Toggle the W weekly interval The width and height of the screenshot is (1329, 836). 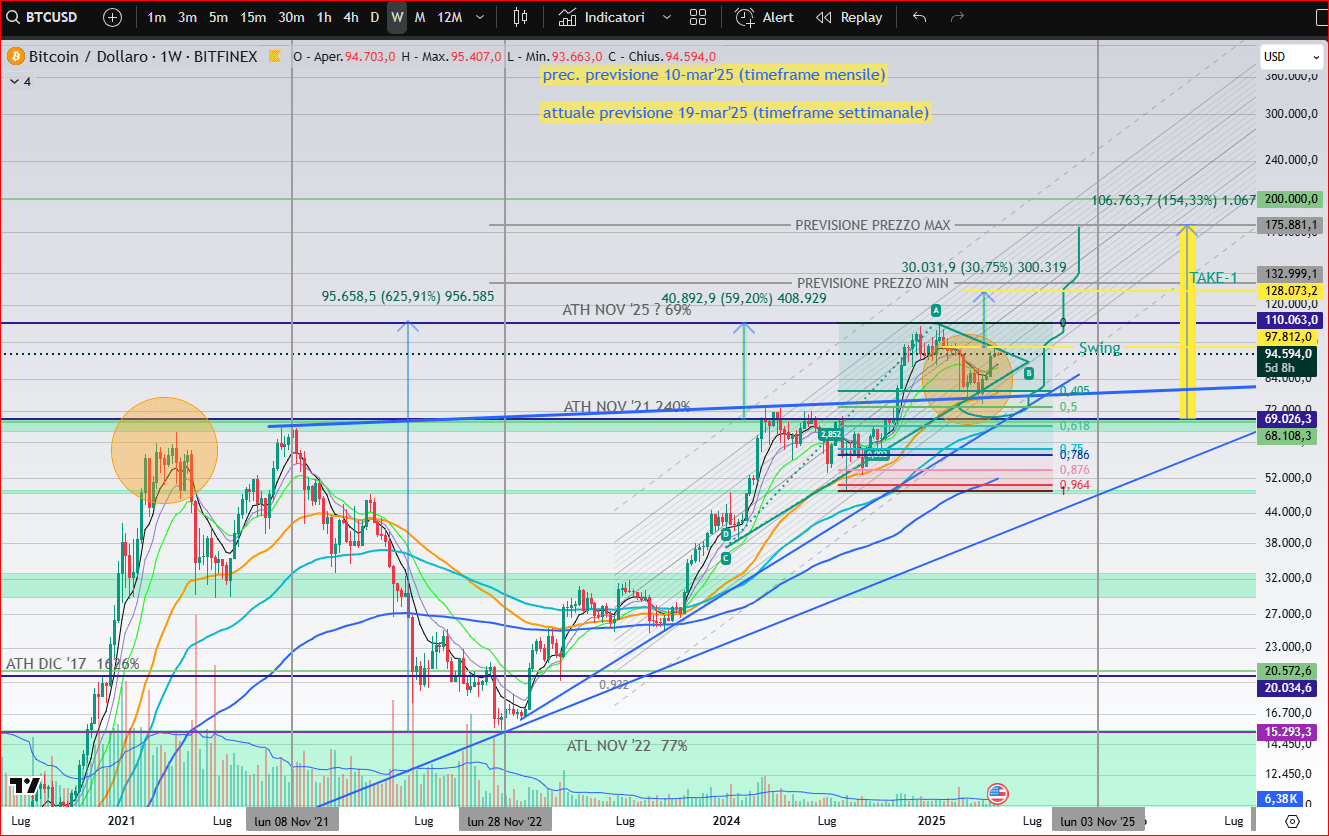tap(396, 17)
